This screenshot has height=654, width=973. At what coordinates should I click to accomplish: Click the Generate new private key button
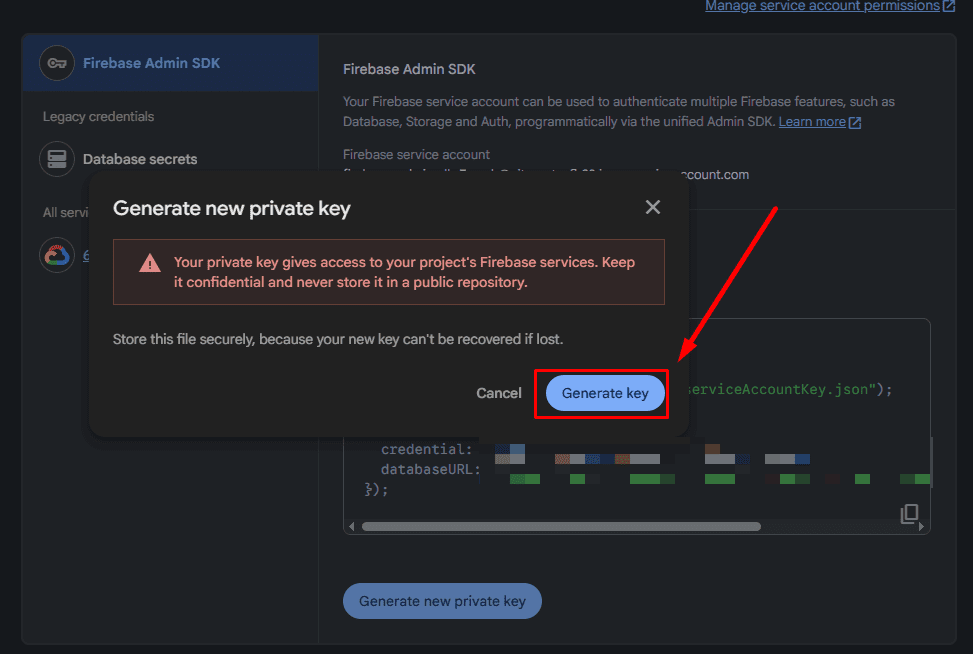pos(442,601)
